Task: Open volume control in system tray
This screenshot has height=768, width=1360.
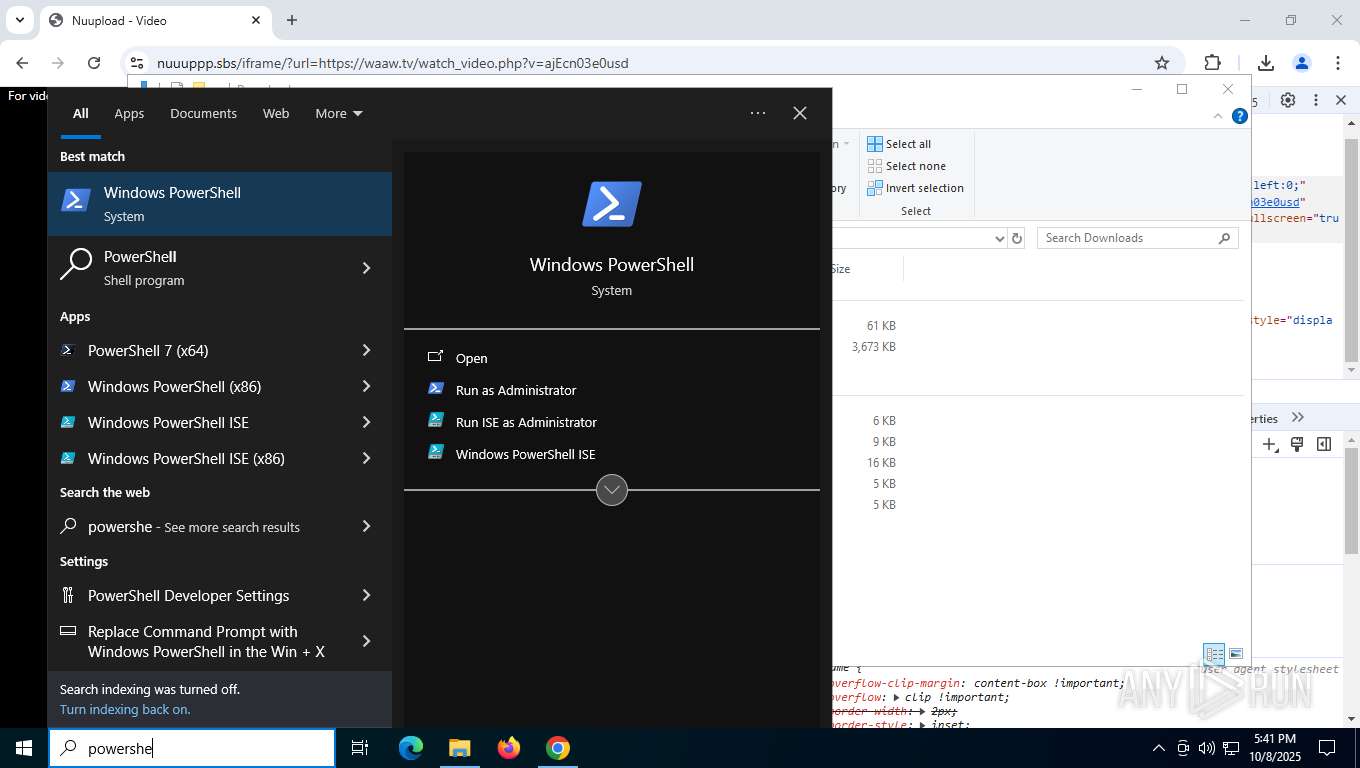Action: point(1207,748)
